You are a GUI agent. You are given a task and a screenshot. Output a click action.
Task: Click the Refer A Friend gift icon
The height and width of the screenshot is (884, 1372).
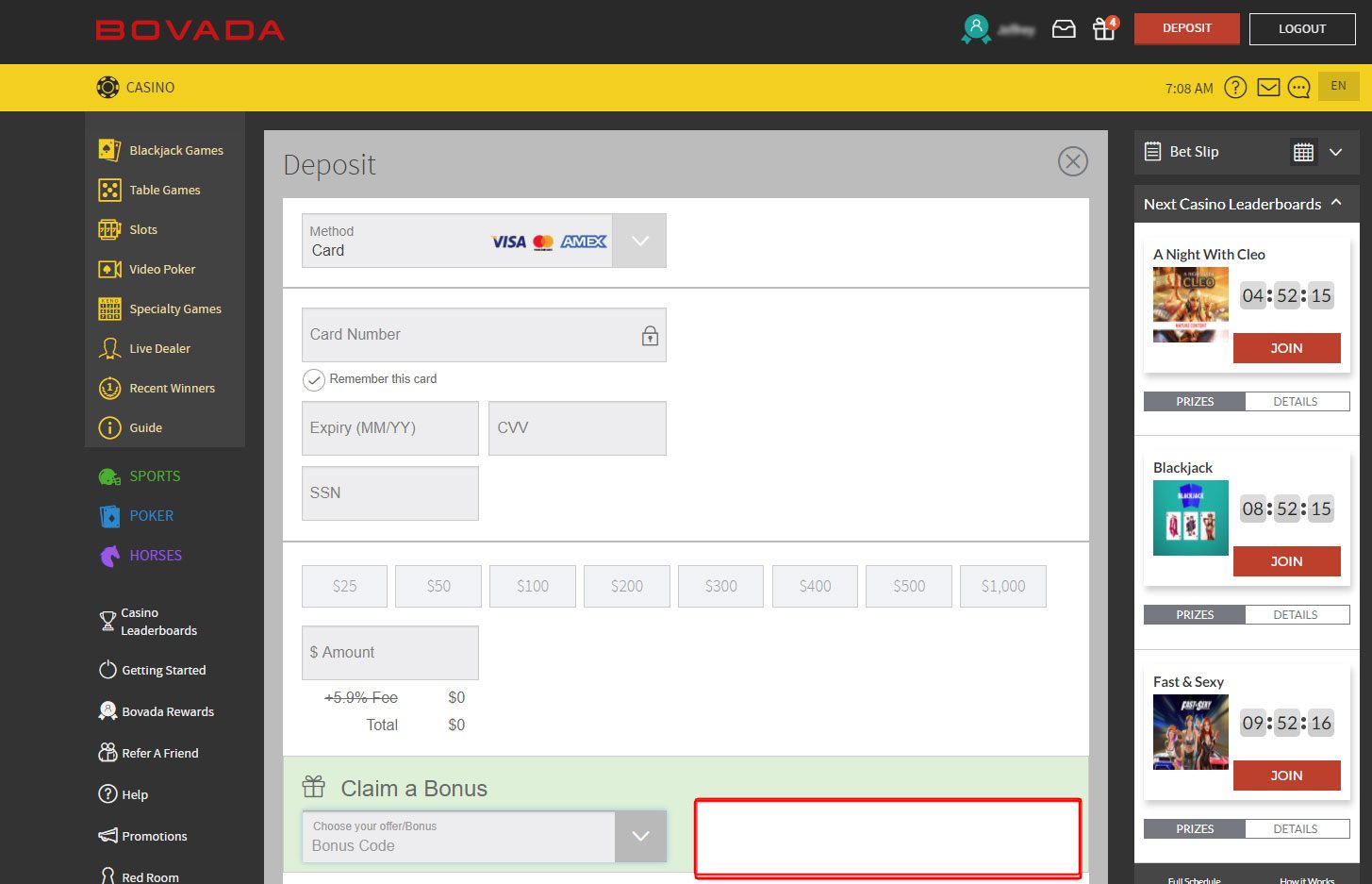coord(107,753)
